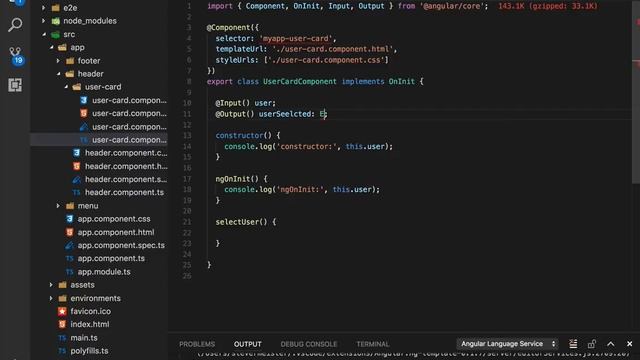Switch to the OUTPUT tab
The image size is (640, 360).
[248, 344]
